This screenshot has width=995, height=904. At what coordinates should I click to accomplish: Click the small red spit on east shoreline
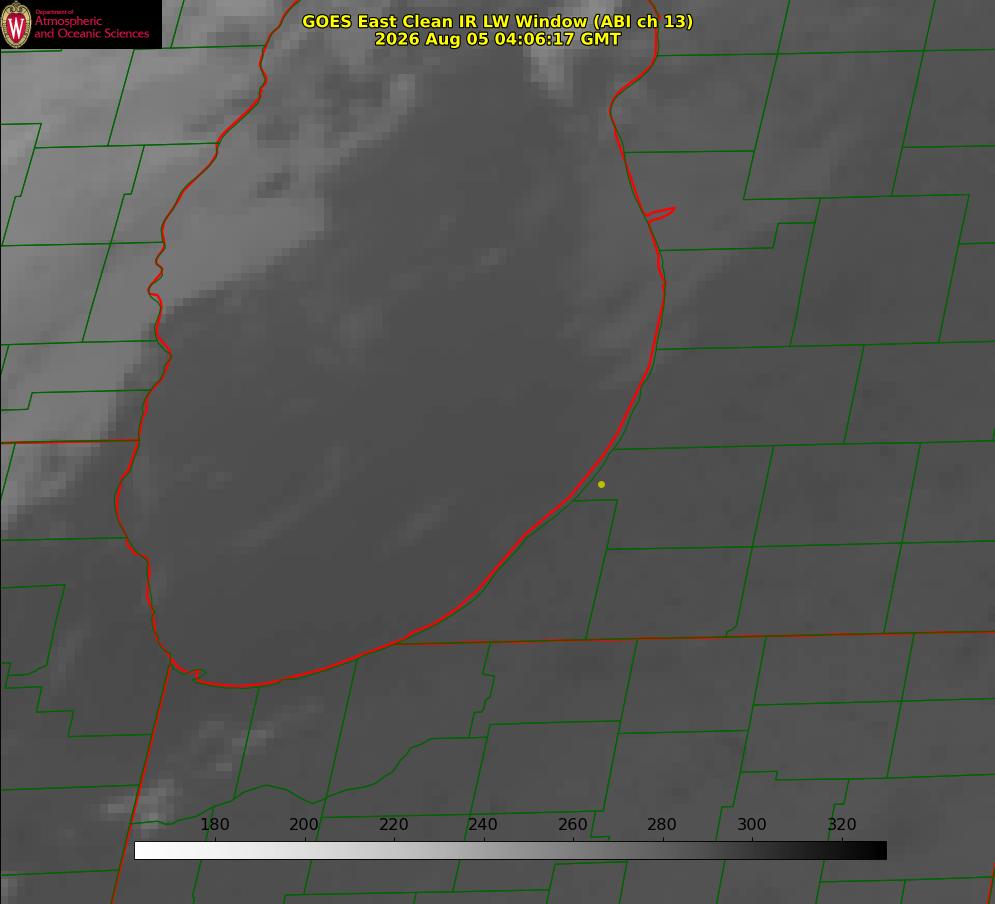click(660, 214)
